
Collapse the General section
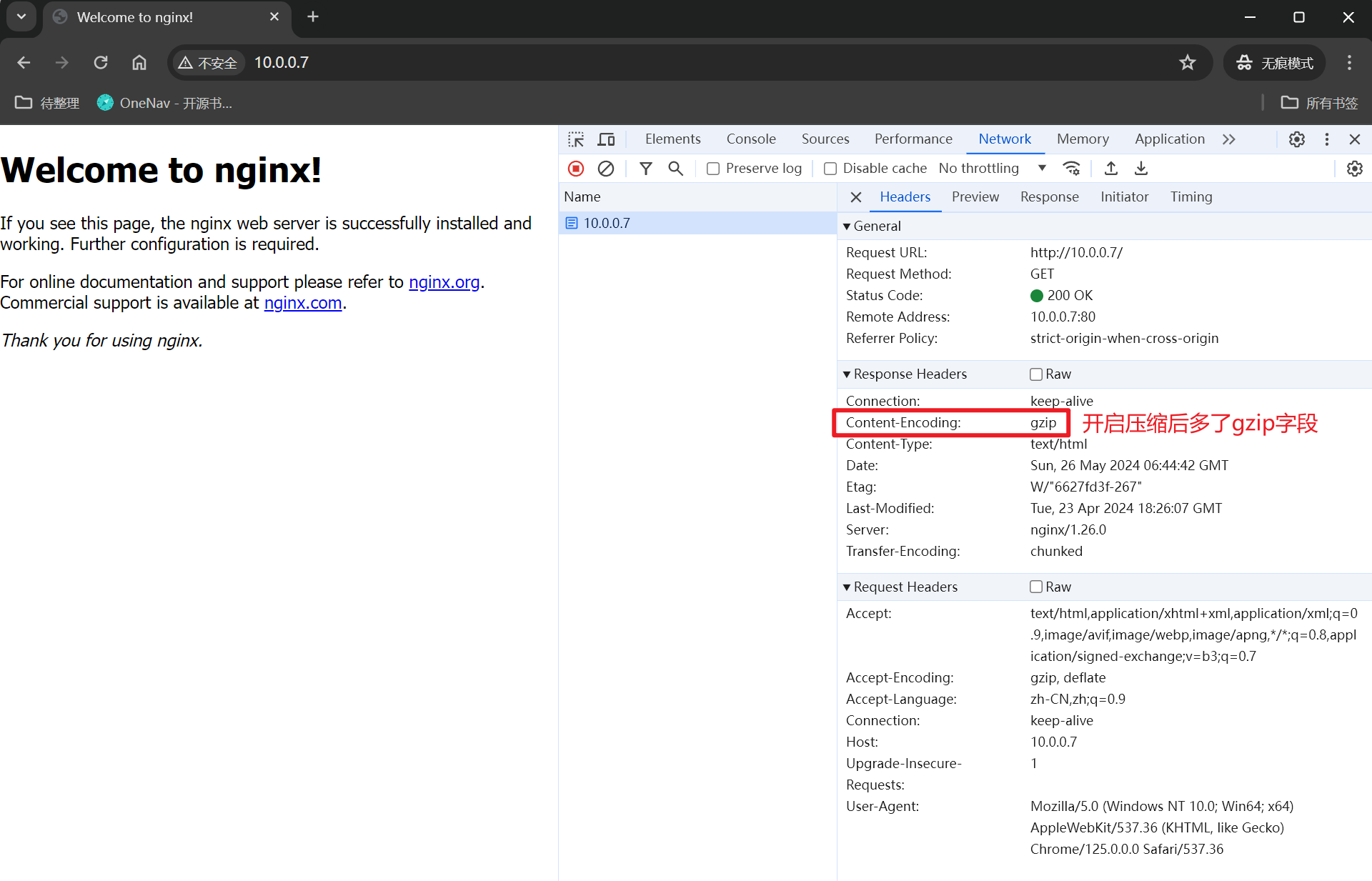pos(872,227)
